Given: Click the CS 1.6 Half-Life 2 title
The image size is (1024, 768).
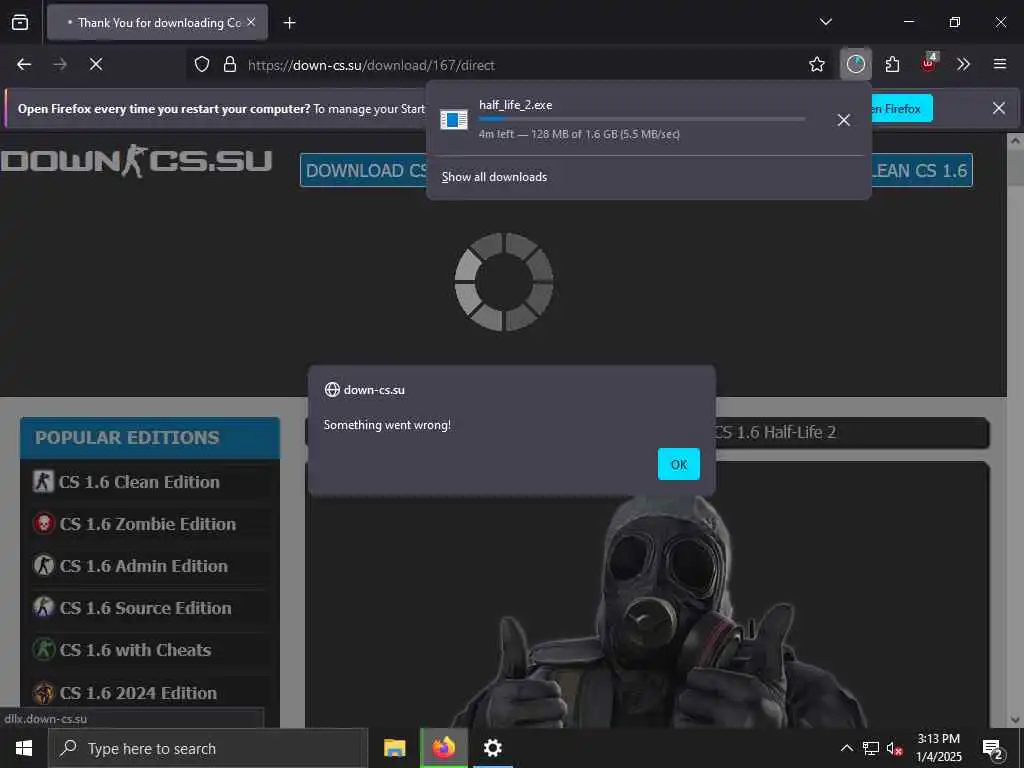Looking at the screenshot, I should 775,432.
